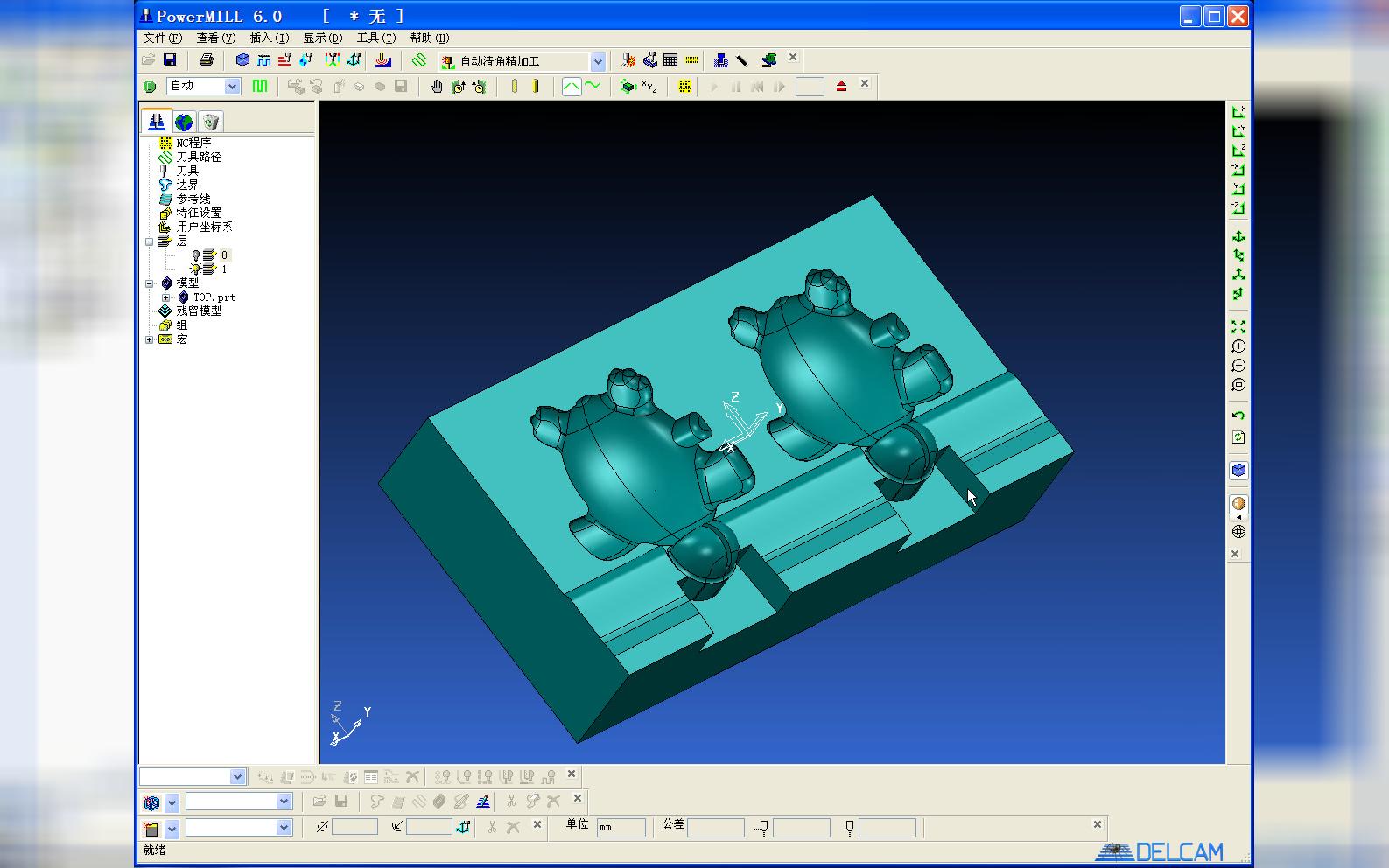The height and width of the screenshot is (868, 1389).
Task: Open the 插入(I) menu
Action: [x=270, y=38]
